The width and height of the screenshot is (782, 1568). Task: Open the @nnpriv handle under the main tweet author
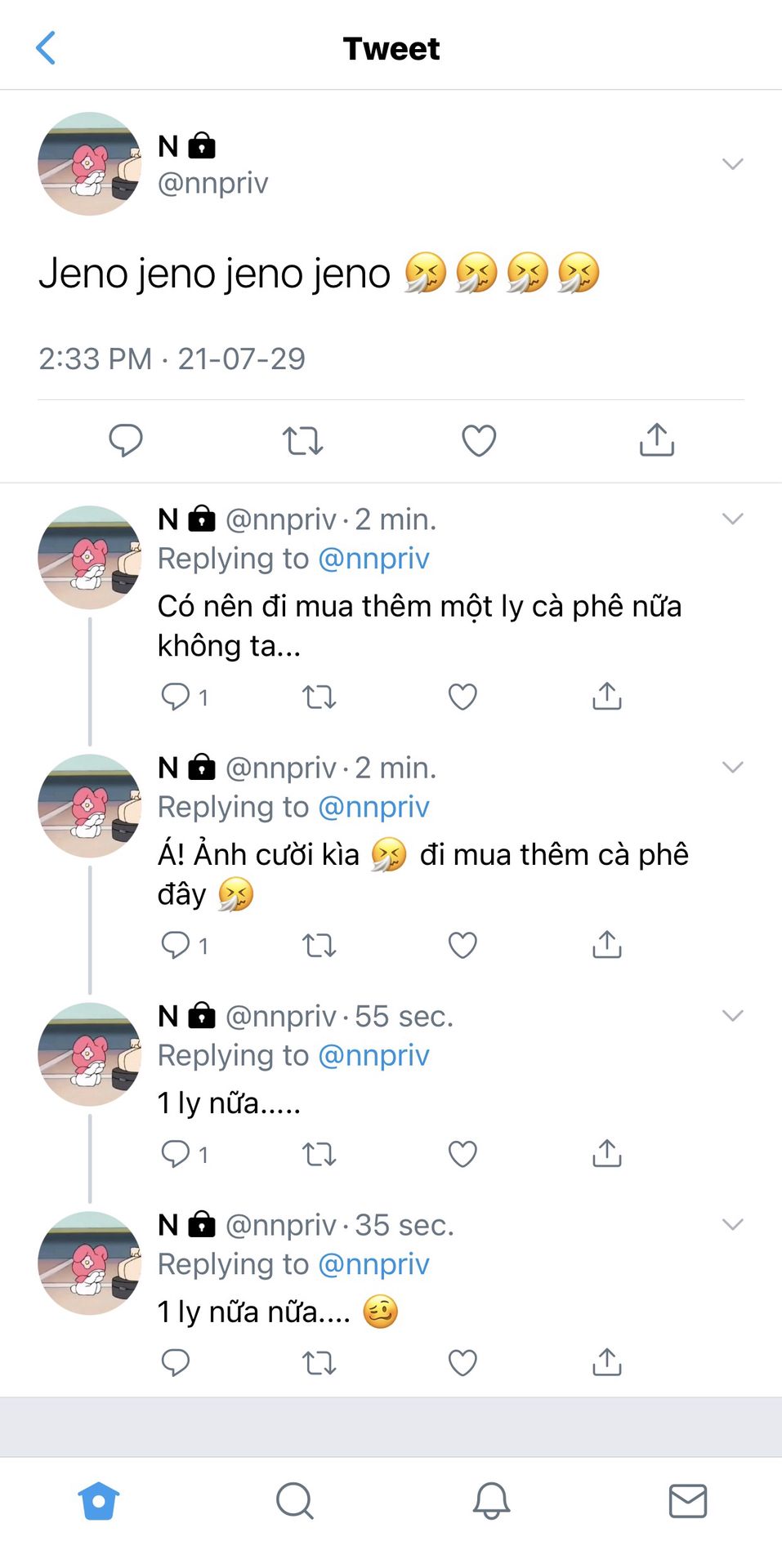(x=212, y=183)
